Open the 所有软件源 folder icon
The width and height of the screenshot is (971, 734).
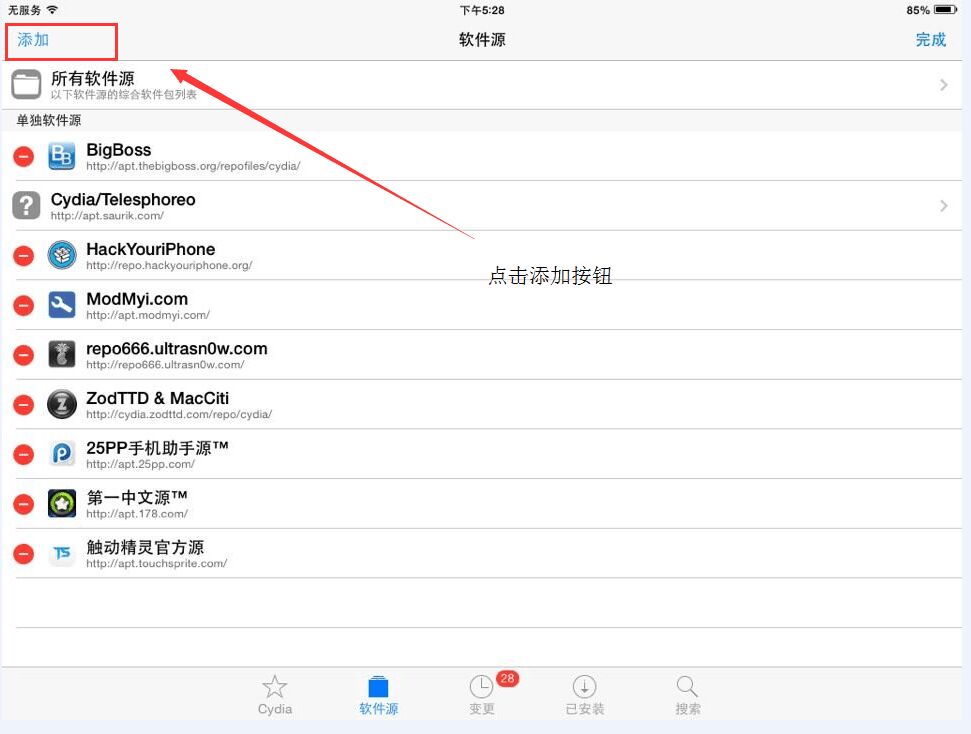(26, 84)
